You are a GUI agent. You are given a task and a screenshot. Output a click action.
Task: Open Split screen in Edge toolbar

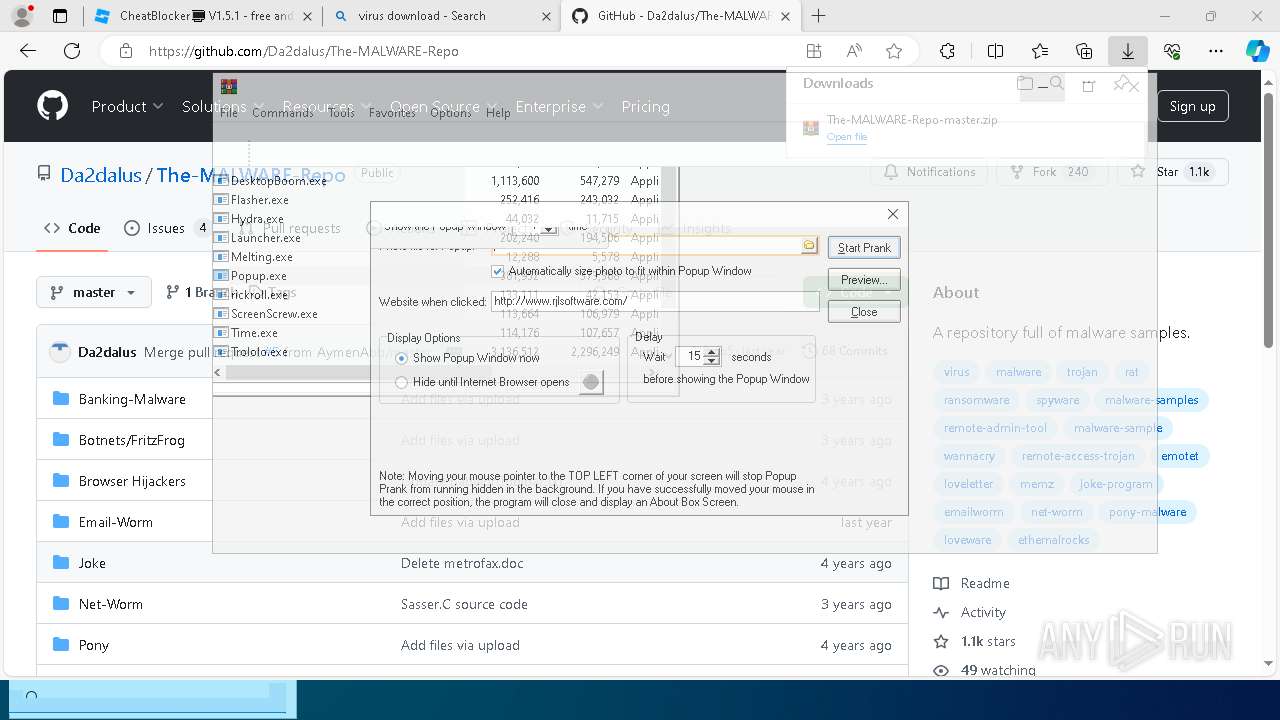(x=995, y=51)
